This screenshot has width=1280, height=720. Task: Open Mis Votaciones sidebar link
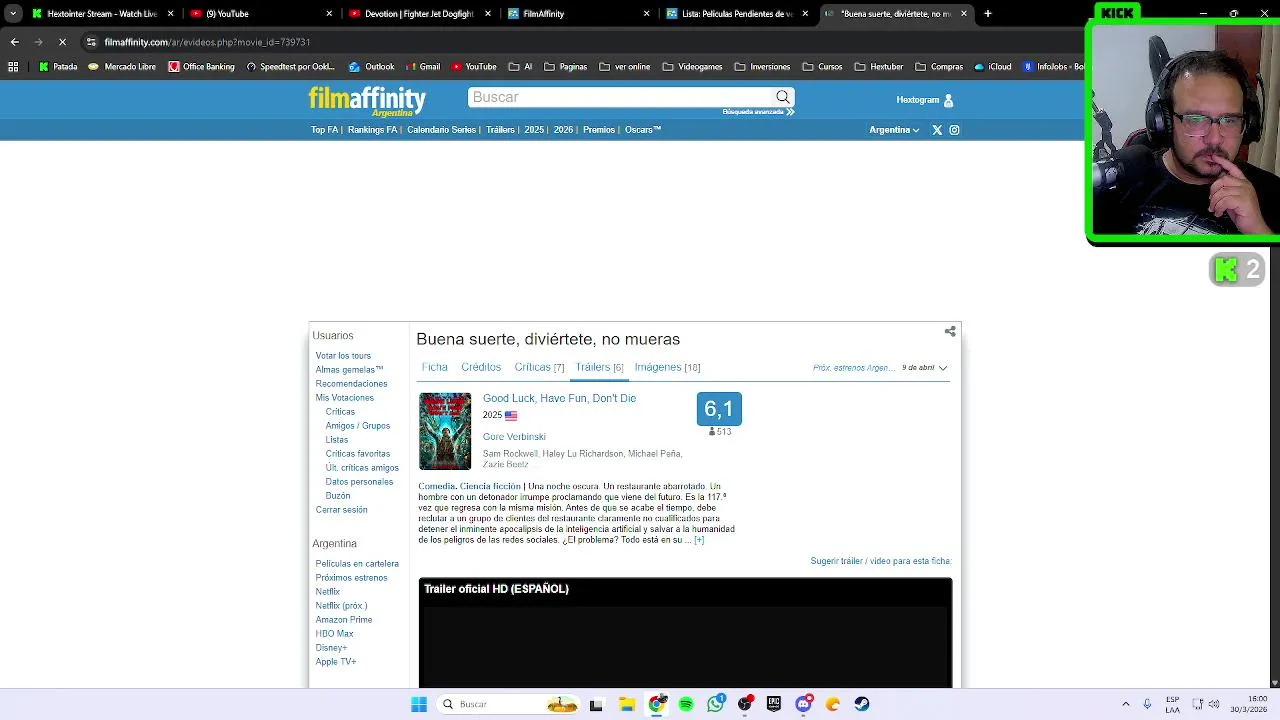(x=344, y=398)
